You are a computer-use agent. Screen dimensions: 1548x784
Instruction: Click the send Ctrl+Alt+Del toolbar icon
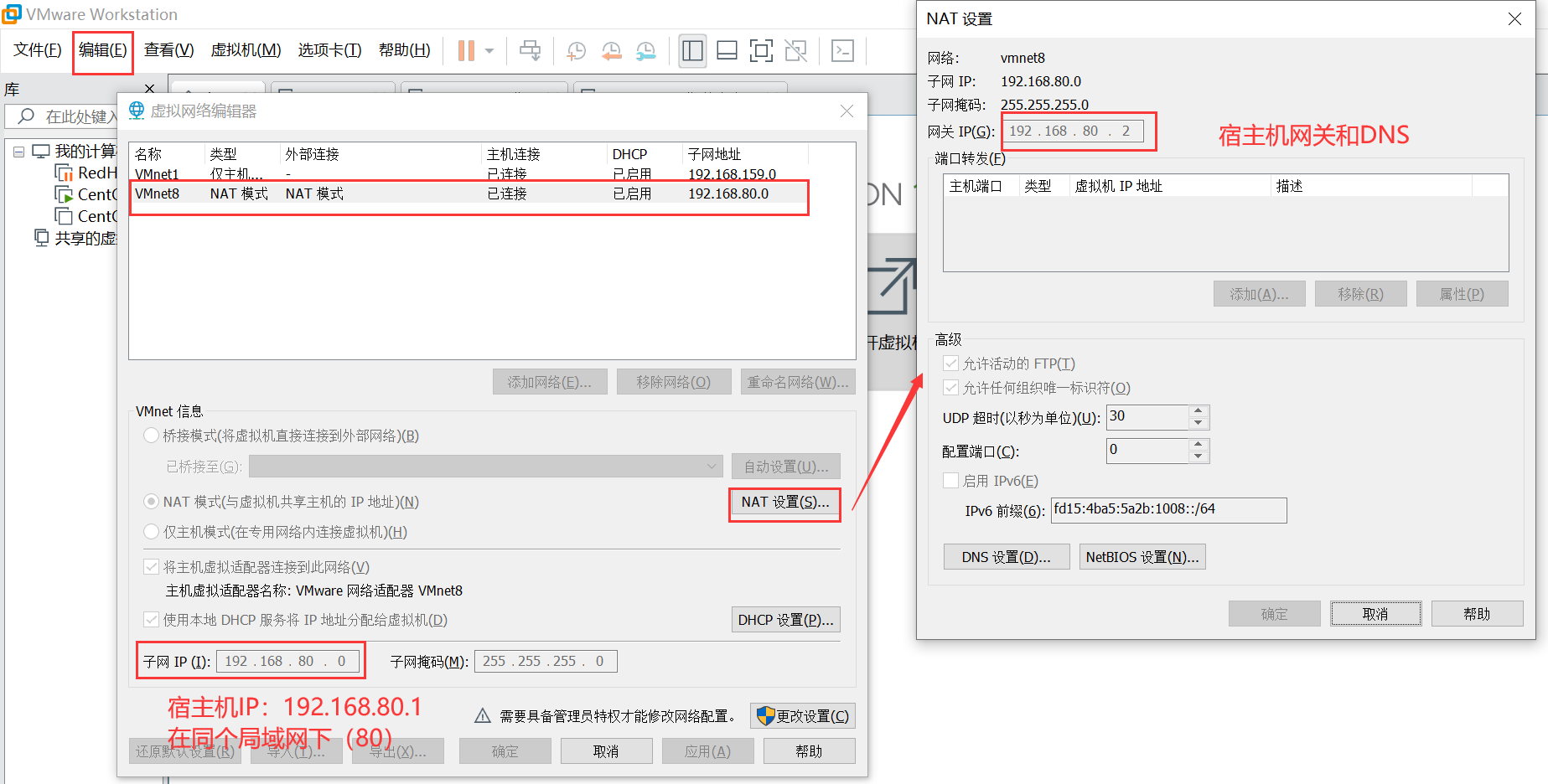pyautogui.click(x=530, y=51)
